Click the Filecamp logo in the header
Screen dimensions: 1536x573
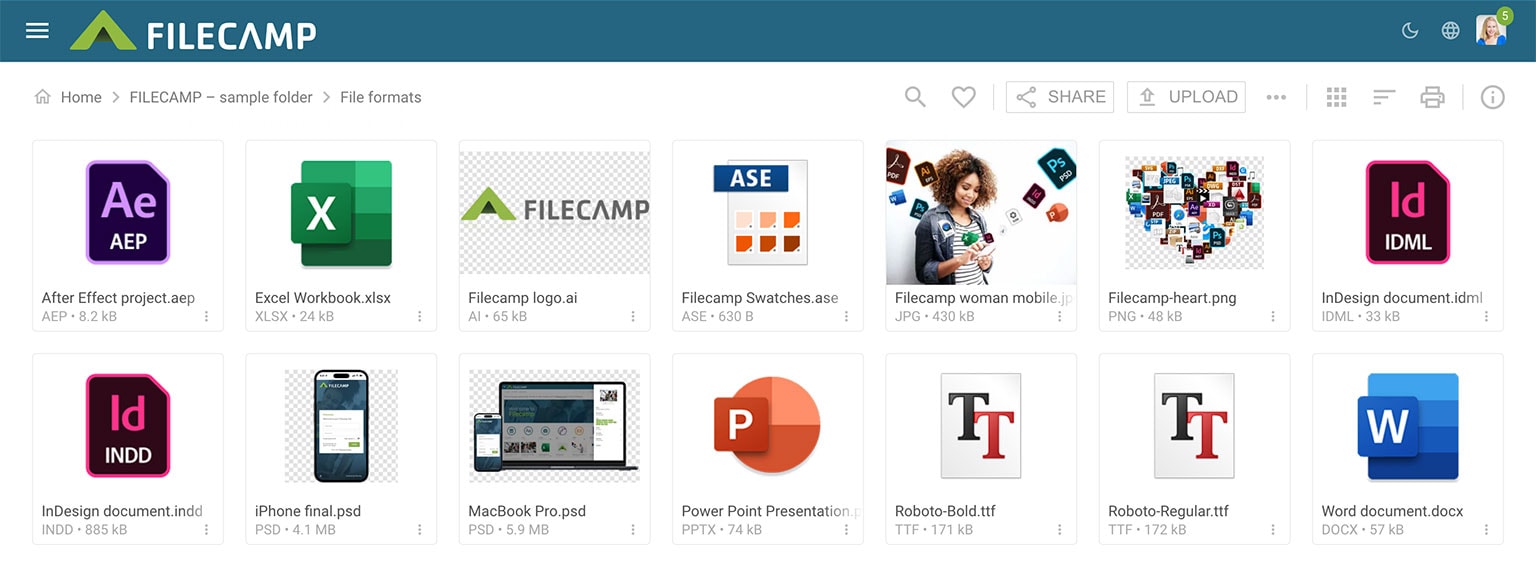click(193, 32)
